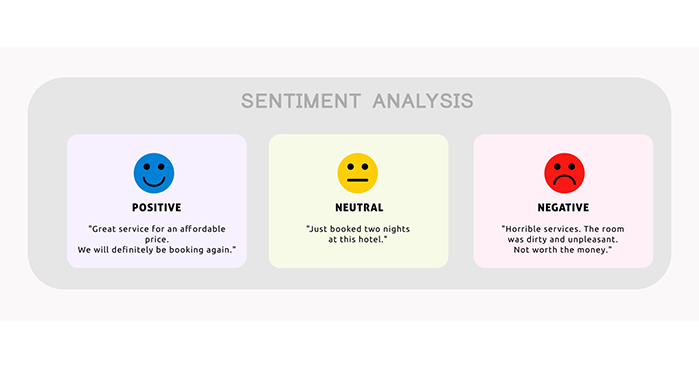
Task: Click "was dirty and unpleasant." text
Action: point(563,239)
